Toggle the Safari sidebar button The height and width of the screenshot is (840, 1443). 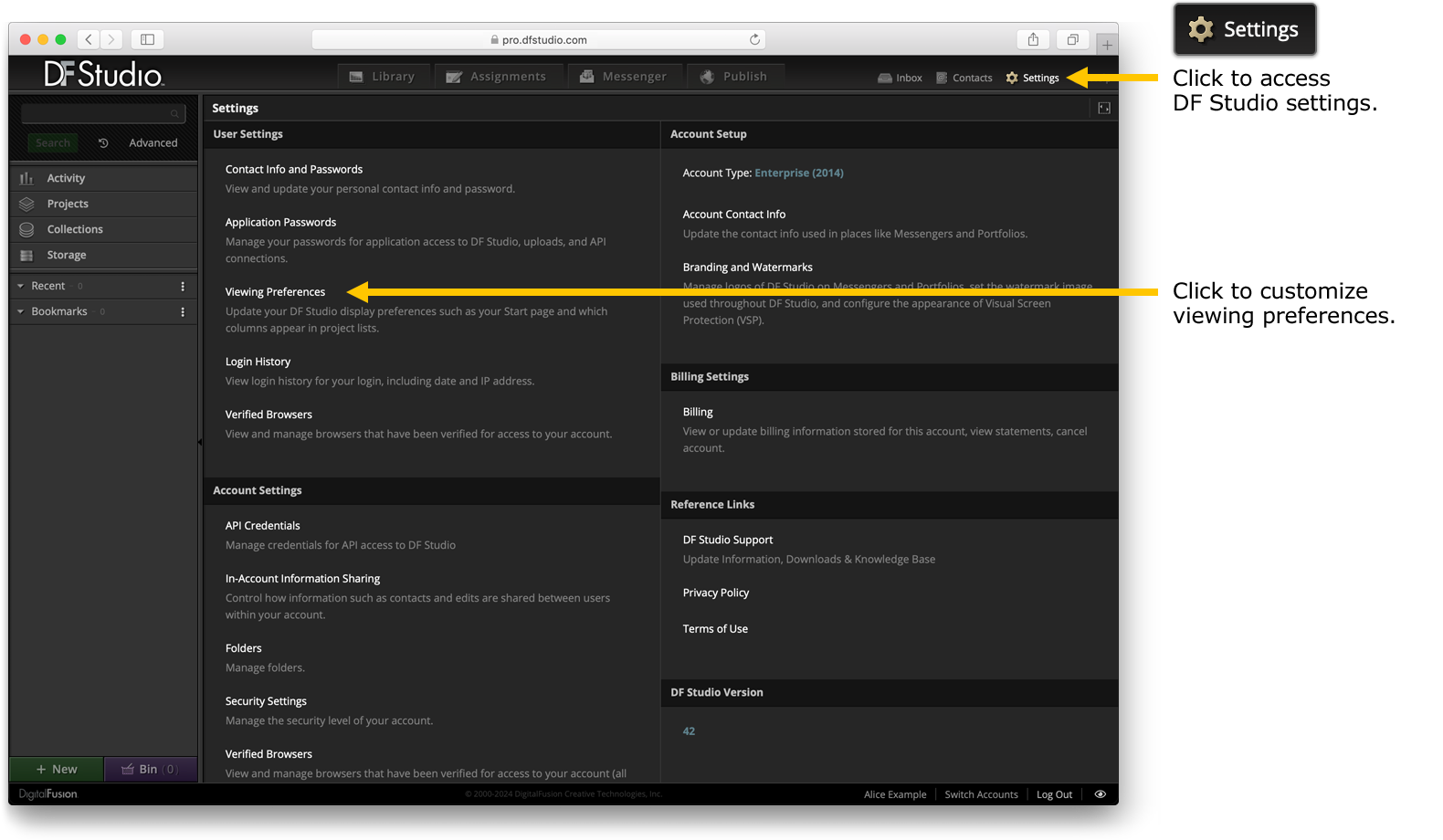(x=147, y=39)
